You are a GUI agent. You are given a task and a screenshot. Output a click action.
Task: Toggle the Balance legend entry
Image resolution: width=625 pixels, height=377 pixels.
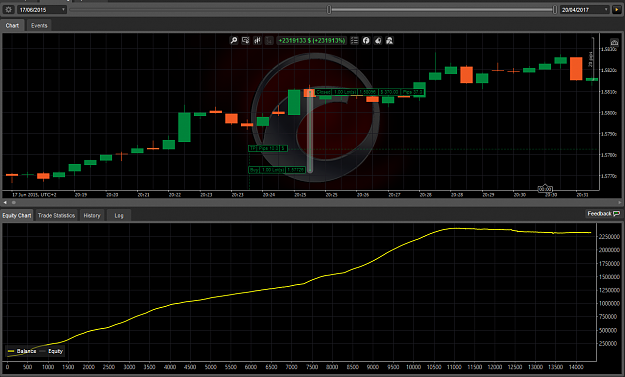(22, 351)
